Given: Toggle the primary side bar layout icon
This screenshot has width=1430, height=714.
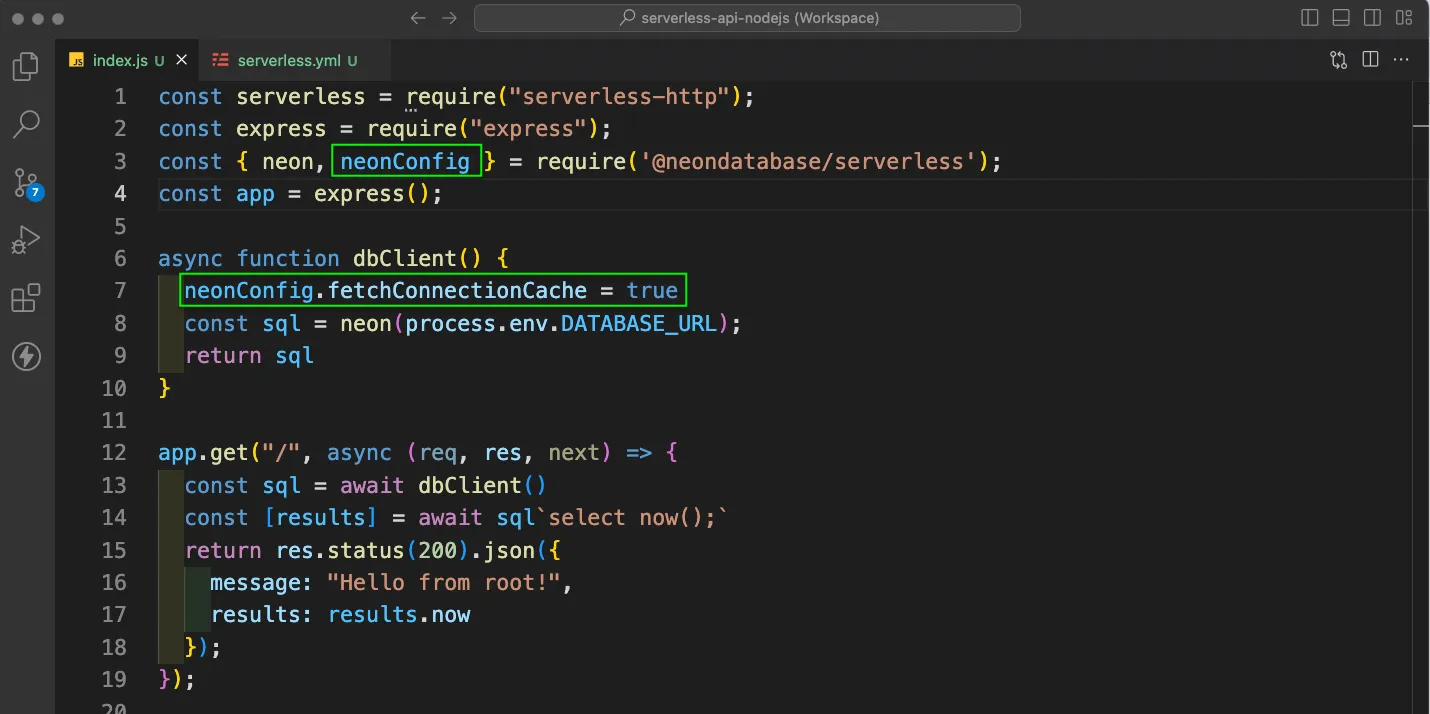Looking at the screenshot, I should 1310,18.
